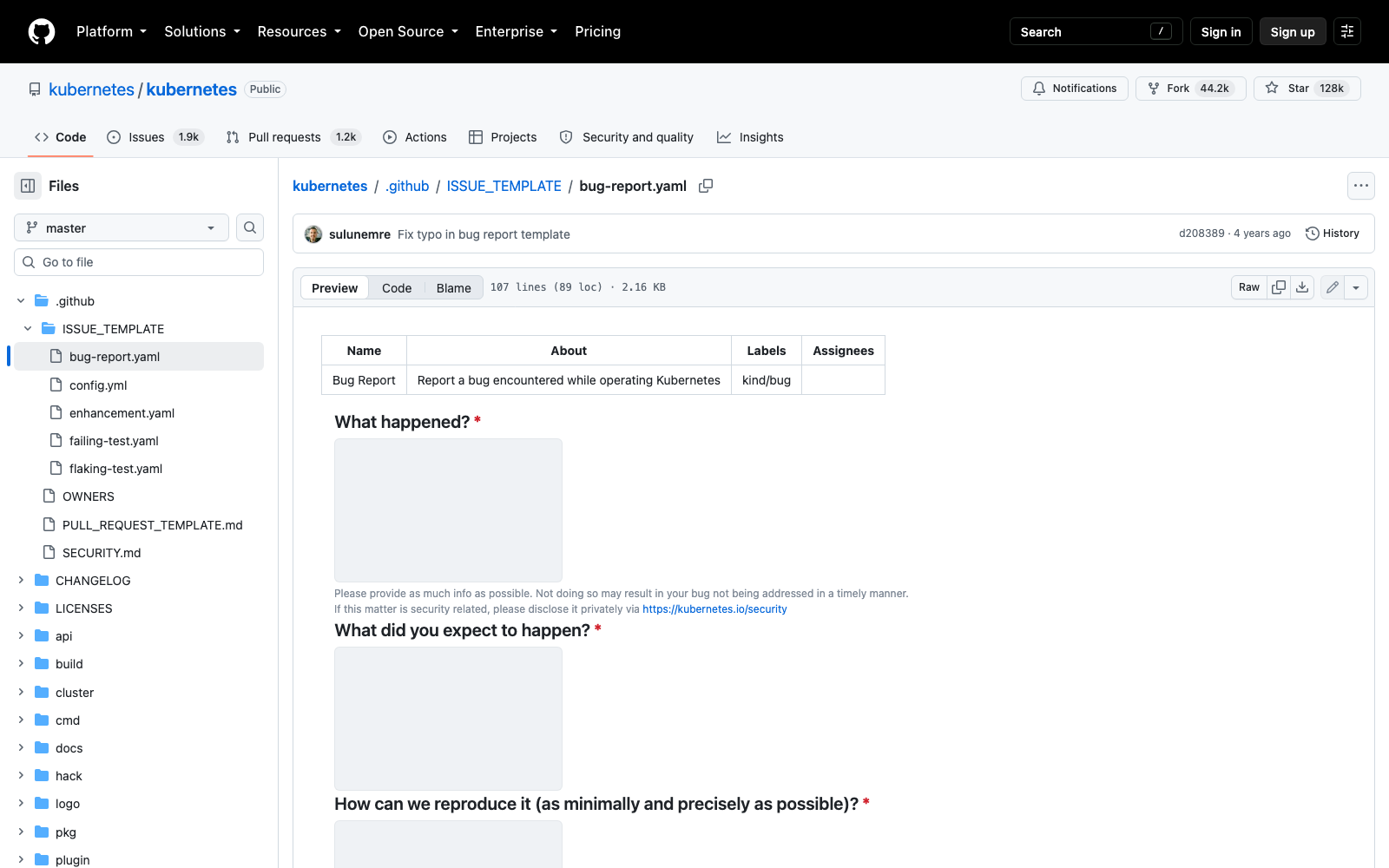Image resolution: width=1389 pixels, height=868 pixels.
Task: Open PULL_REQUEST_TEMPLATE.md file
Action: tap(139, 524)
